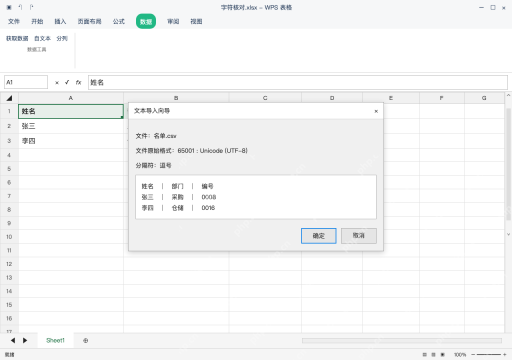Click the 分列 command
Screen dimensions: 512x360
pos(62,39)
